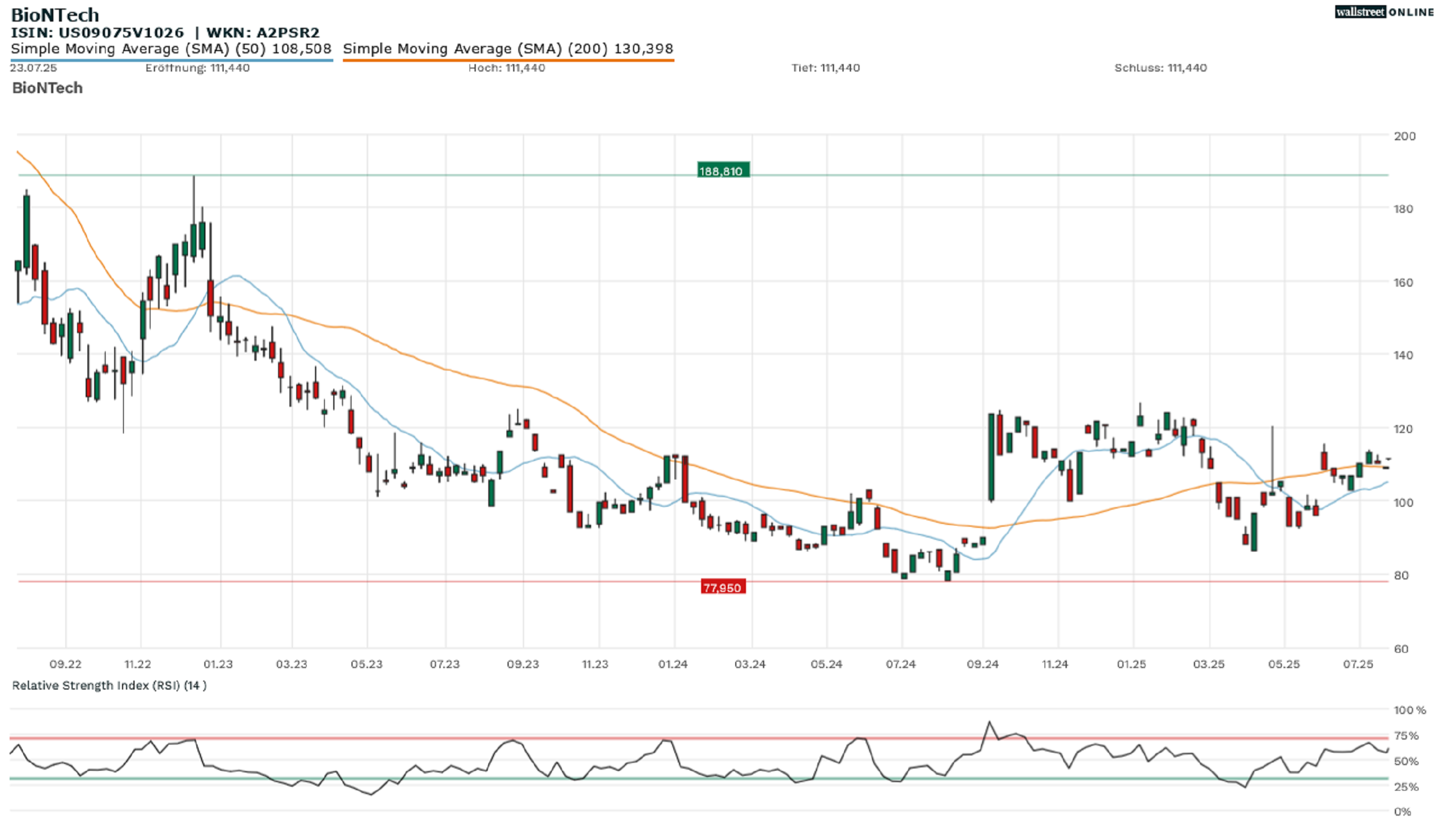Click the WKN: A2PSR2 text
Screen dimensions: 1442x840
coord(263,32)
